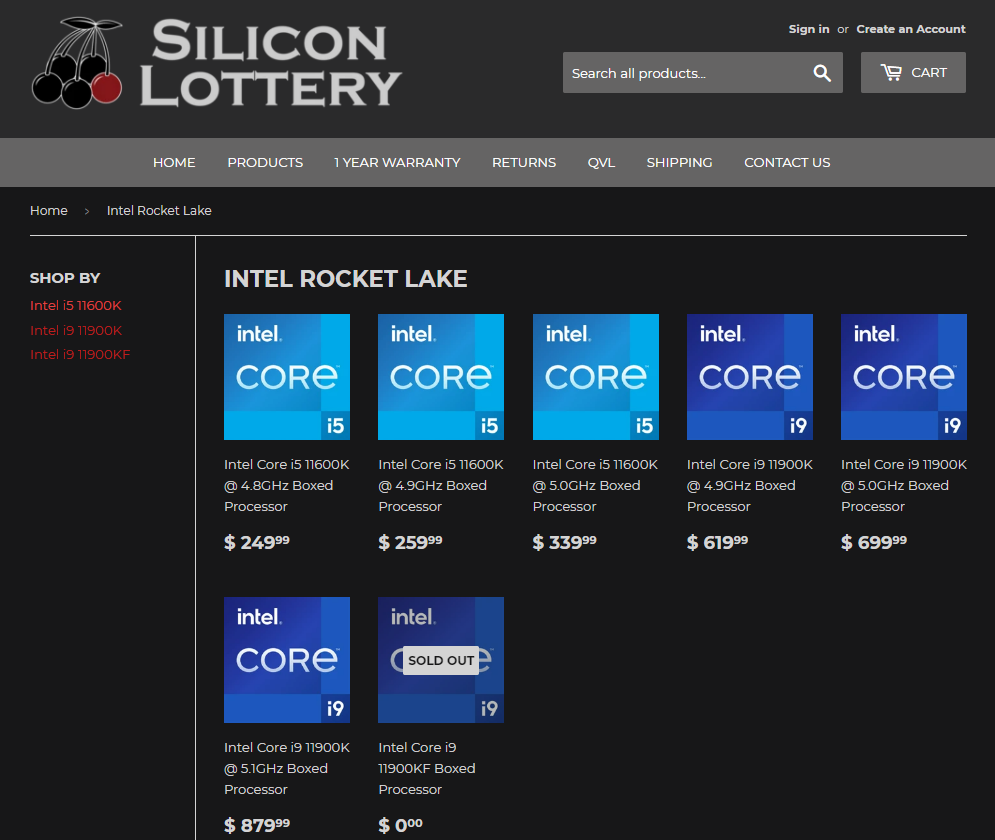Click Intel Core i5 11600K @ 5.0GHz title
Image resolution: width=995 pixels, height=840 pixels.
click(596, 485)
